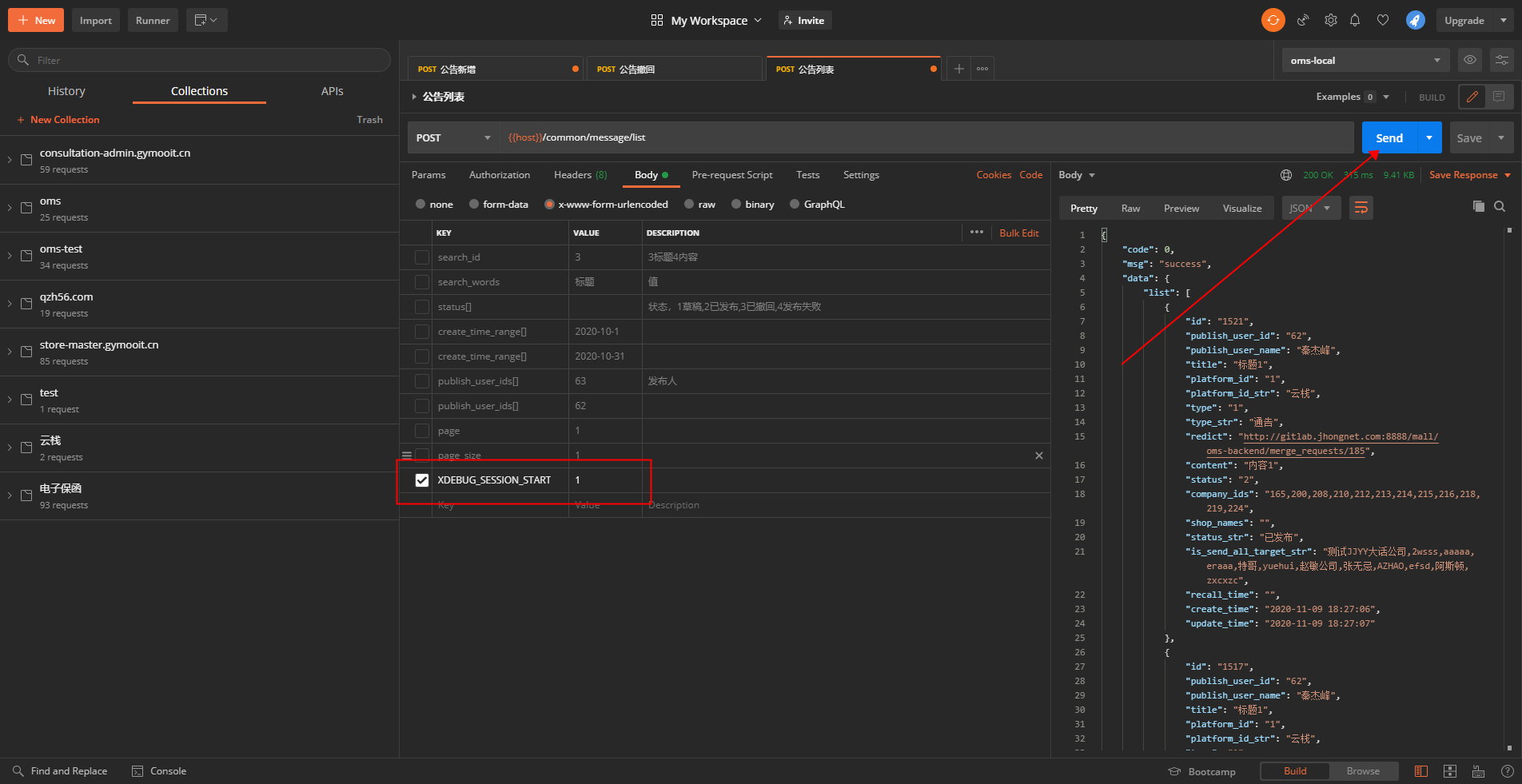The width and height of the screenshot is (1522, 784).
Task: Switch to the APIs sidebar tab
Action: [333, 91]
